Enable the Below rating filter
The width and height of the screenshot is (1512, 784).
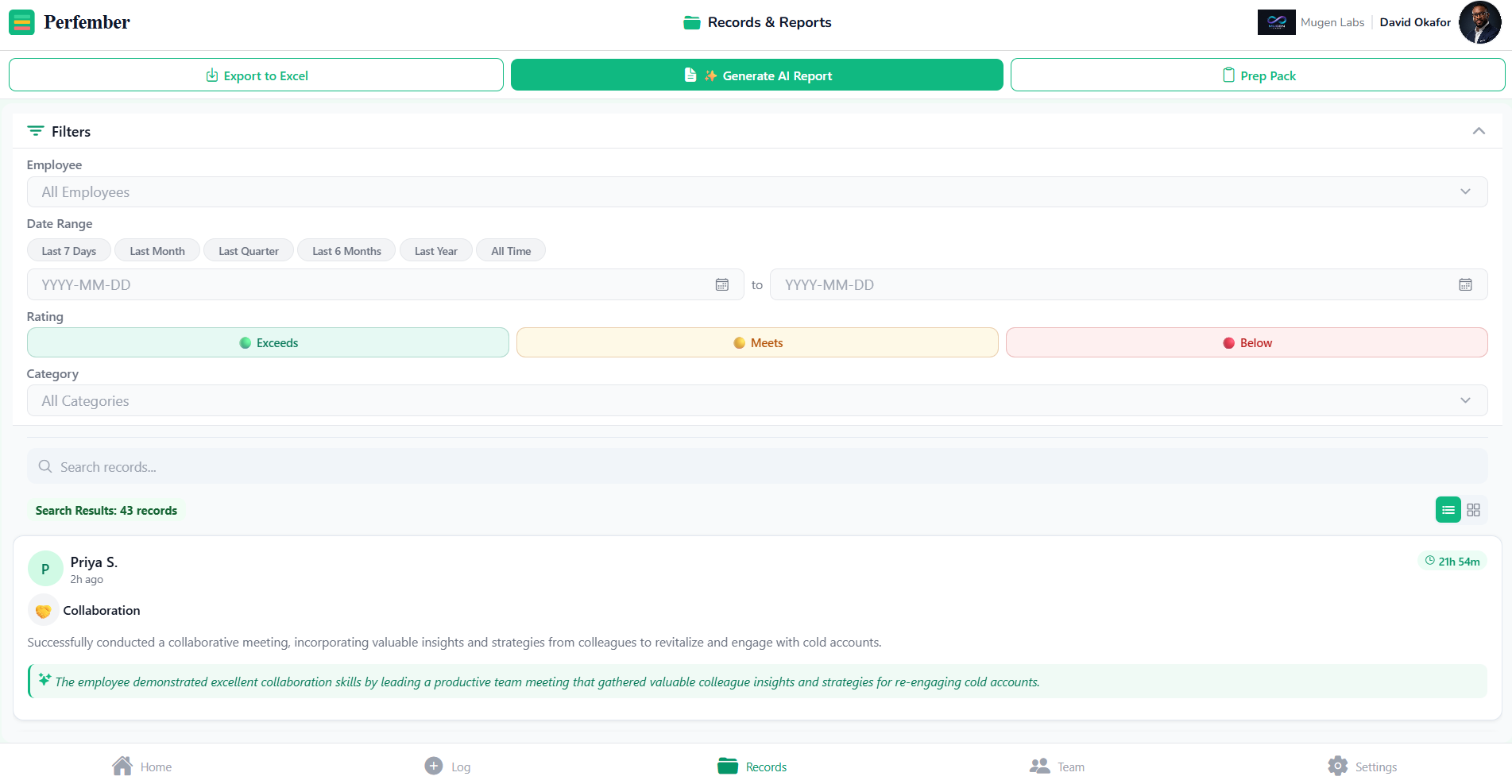pos(1247,342)
